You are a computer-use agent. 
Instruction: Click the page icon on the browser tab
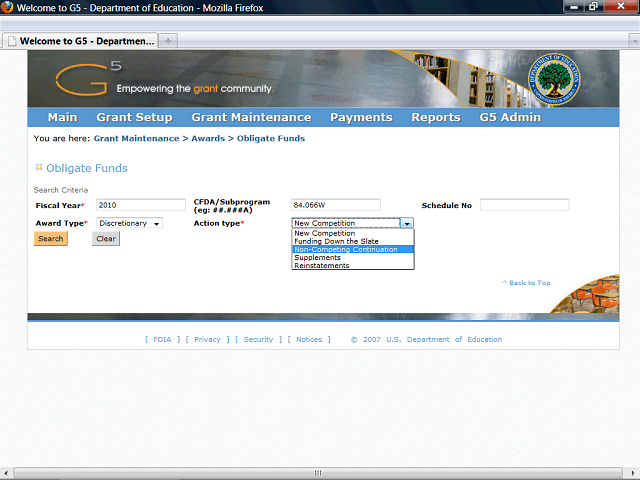click(x=12, y=41)
